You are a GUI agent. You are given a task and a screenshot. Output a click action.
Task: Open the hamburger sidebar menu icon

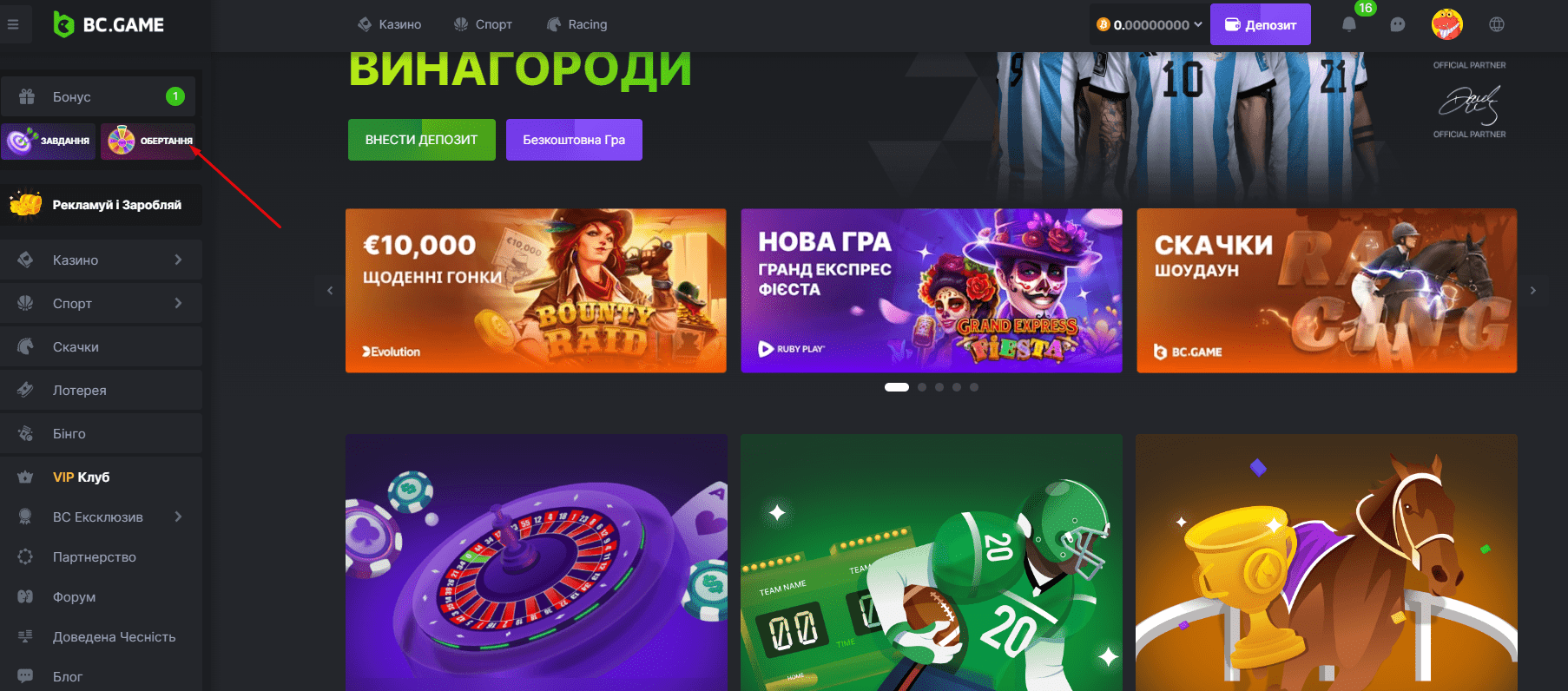(13, 24)
